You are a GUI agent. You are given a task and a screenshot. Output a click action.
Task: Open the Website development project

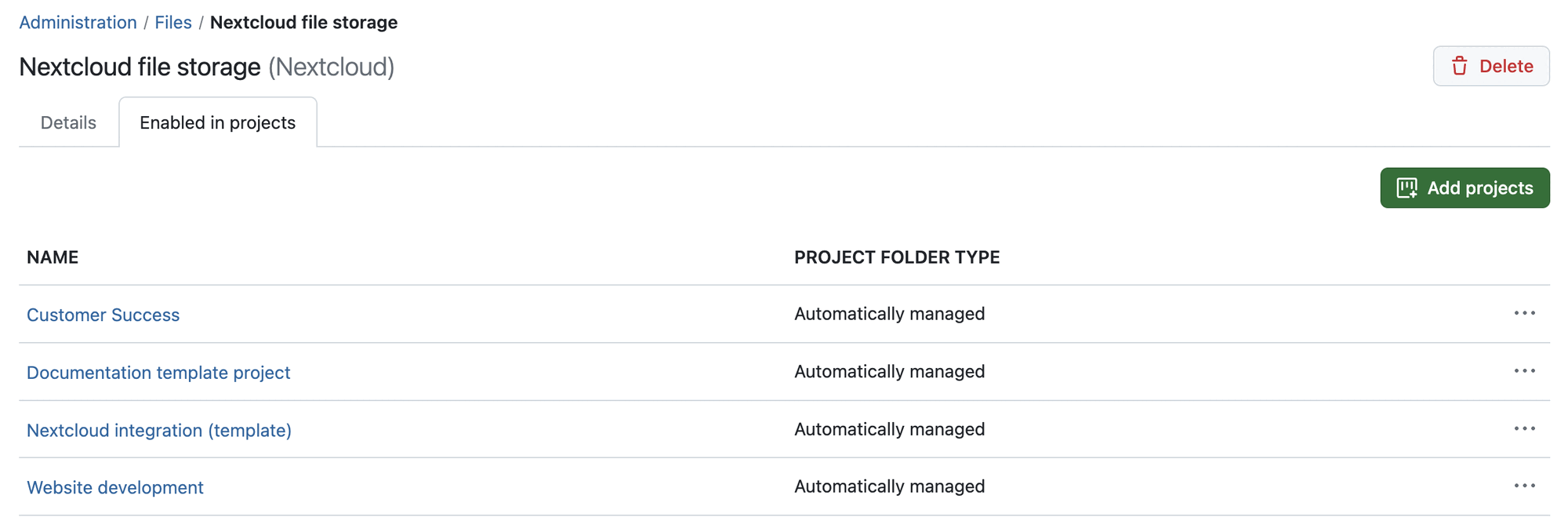(114, 487)
